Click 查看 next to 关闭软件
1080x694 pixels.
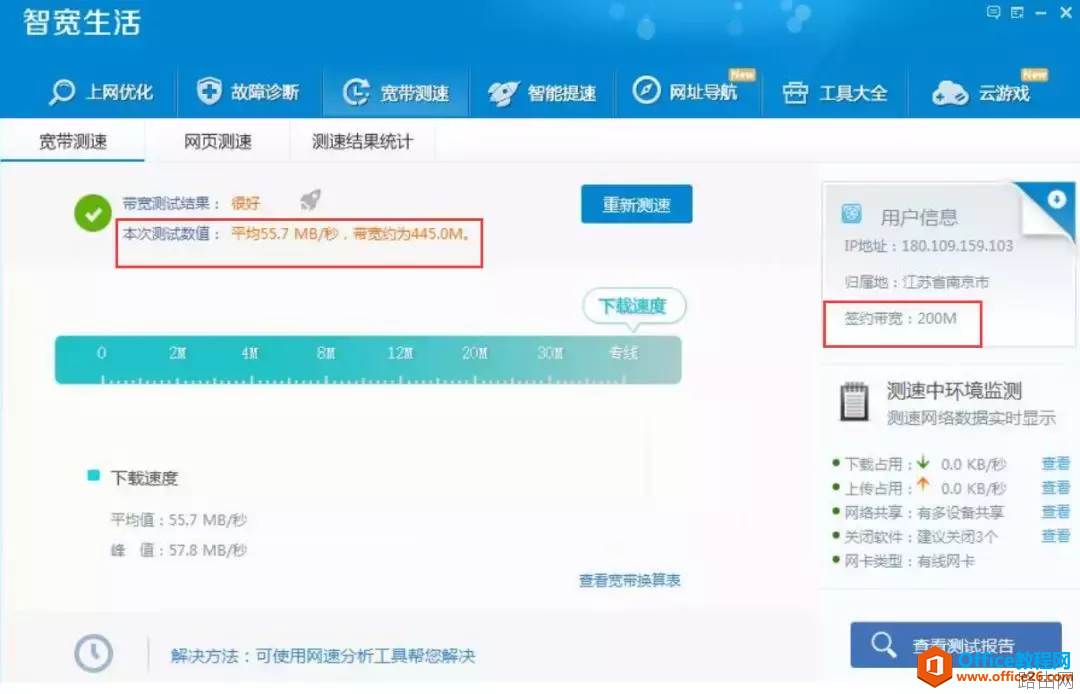[x=1055, y=536]
